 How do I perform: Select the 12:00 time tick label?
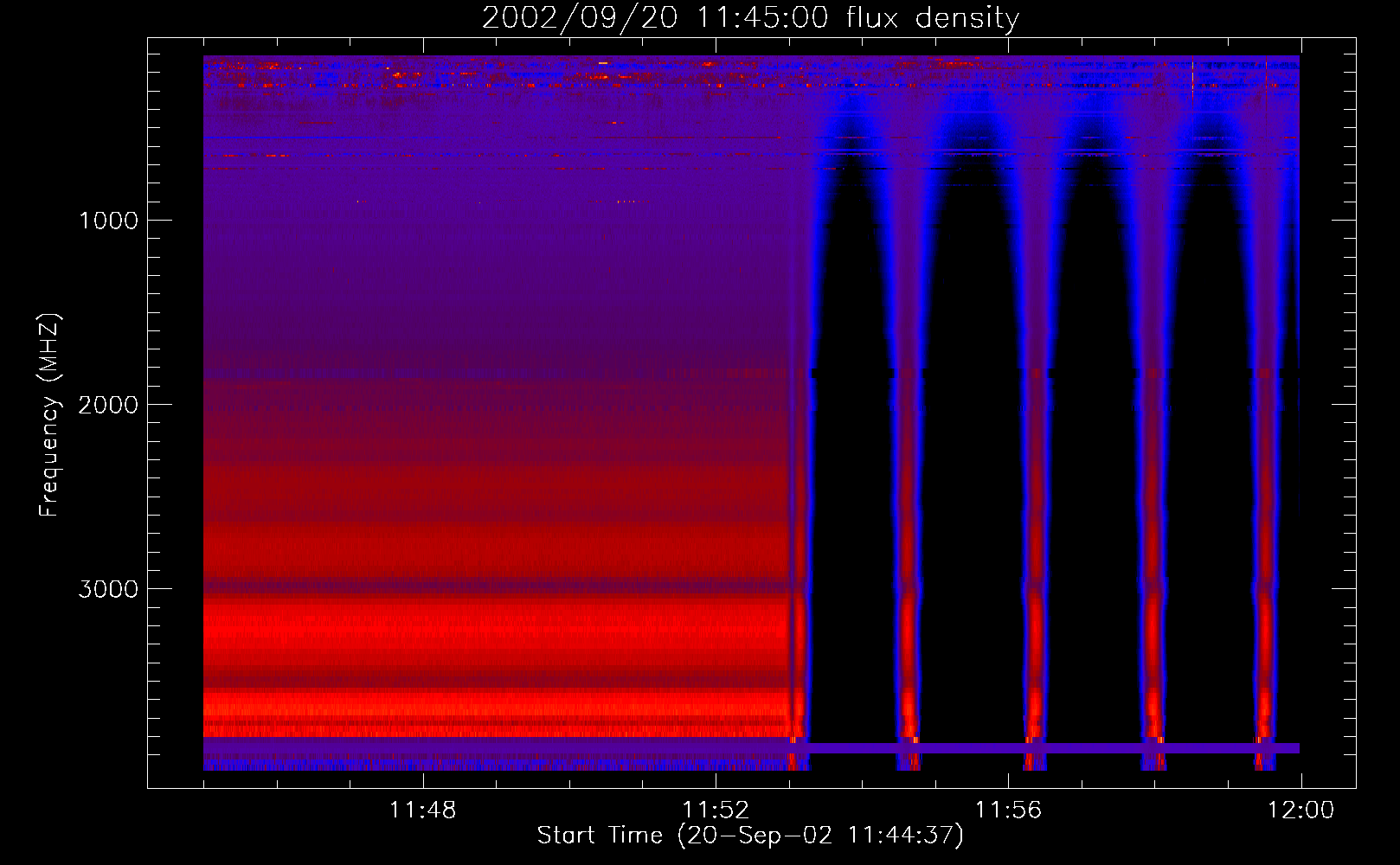coord(1300,811)
